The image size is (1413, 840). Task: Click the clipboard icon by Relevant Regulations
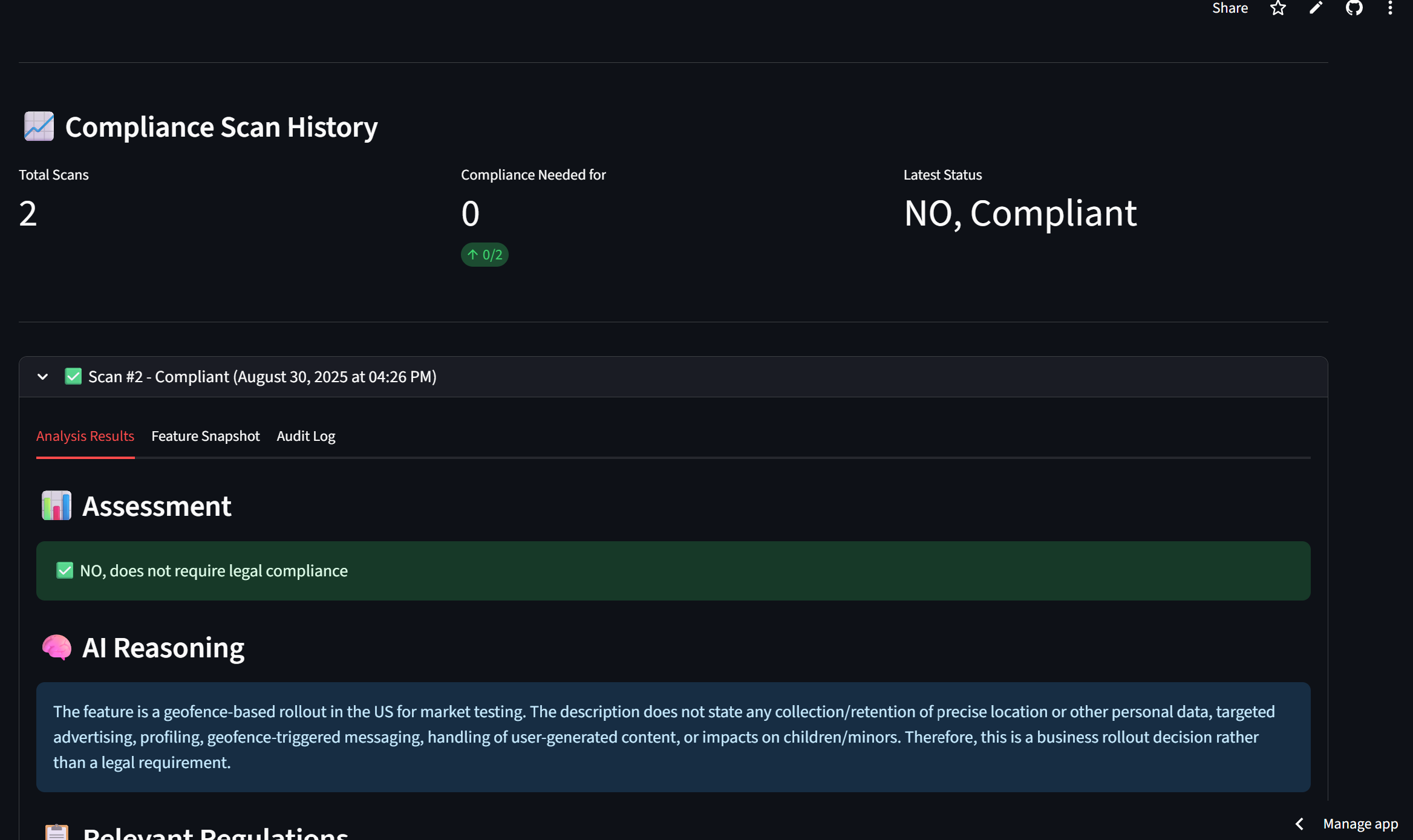pos(56,832)
